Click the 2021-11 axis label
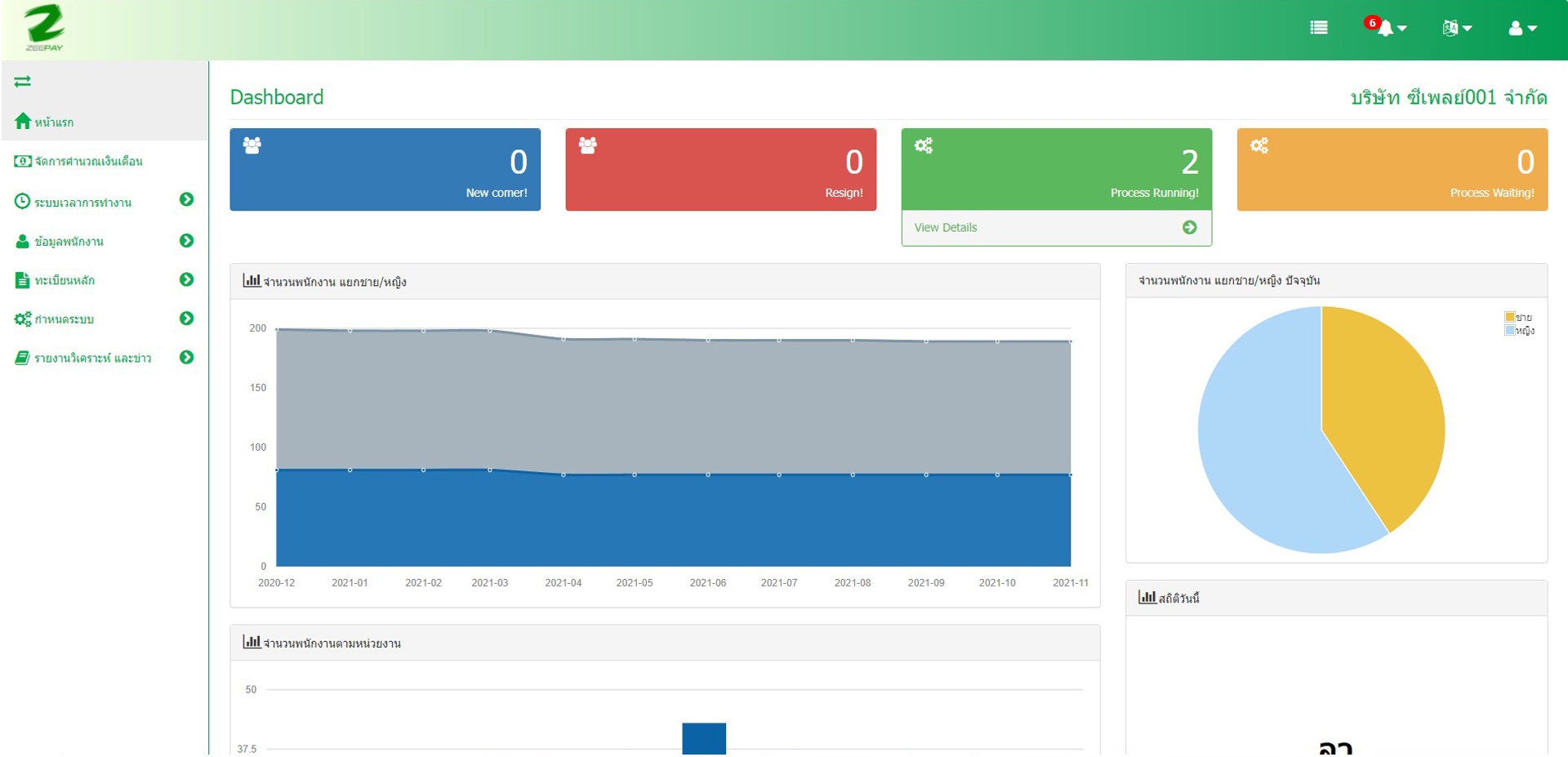Screen dimensions: 1568x757 point(1071,582)
